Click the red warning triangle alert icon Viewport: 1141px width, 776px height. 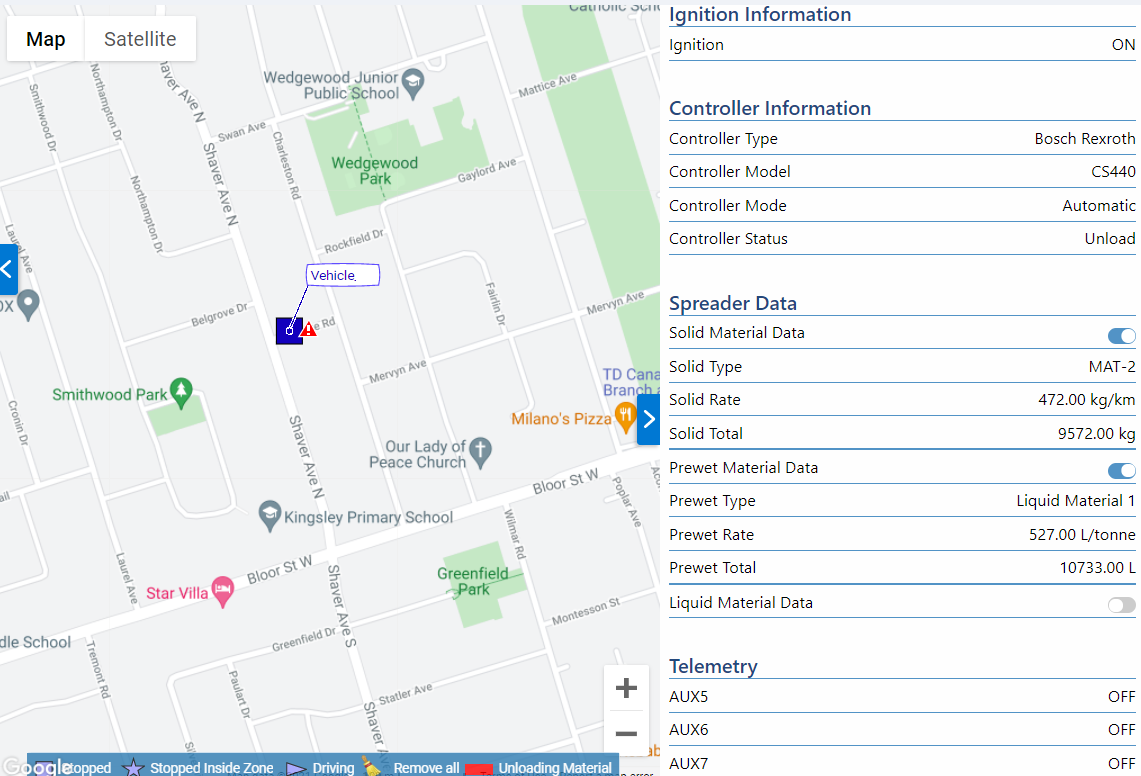point(309,328)
